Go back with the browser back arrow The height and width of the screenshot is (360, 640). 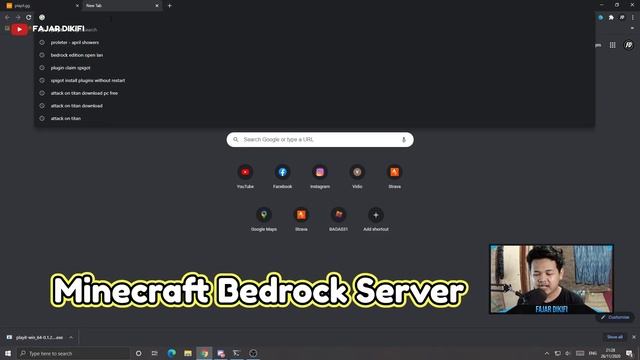coord(7,18)
